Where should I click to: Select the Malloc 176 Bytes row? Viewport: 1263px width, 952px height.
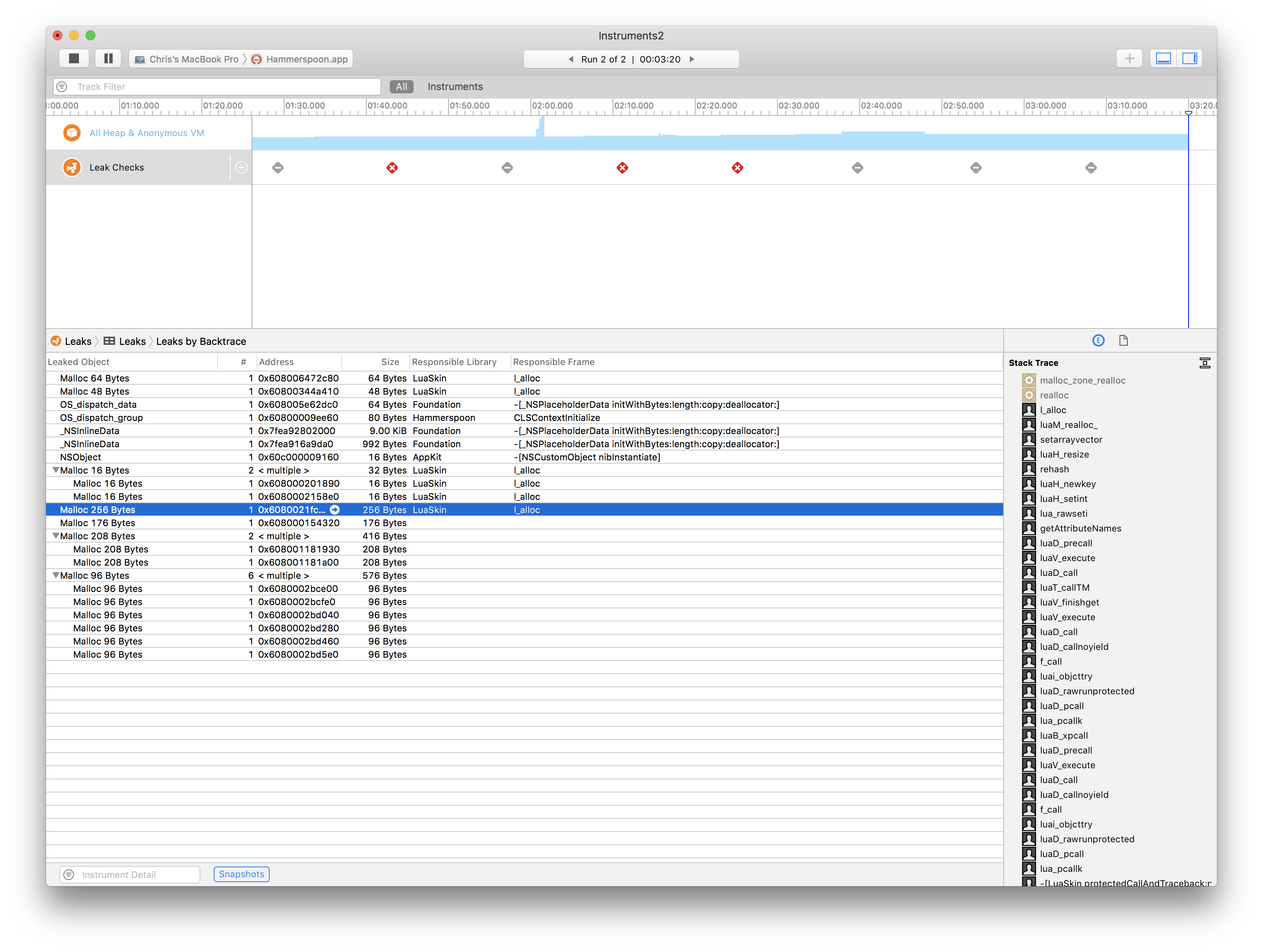[524, 523]
